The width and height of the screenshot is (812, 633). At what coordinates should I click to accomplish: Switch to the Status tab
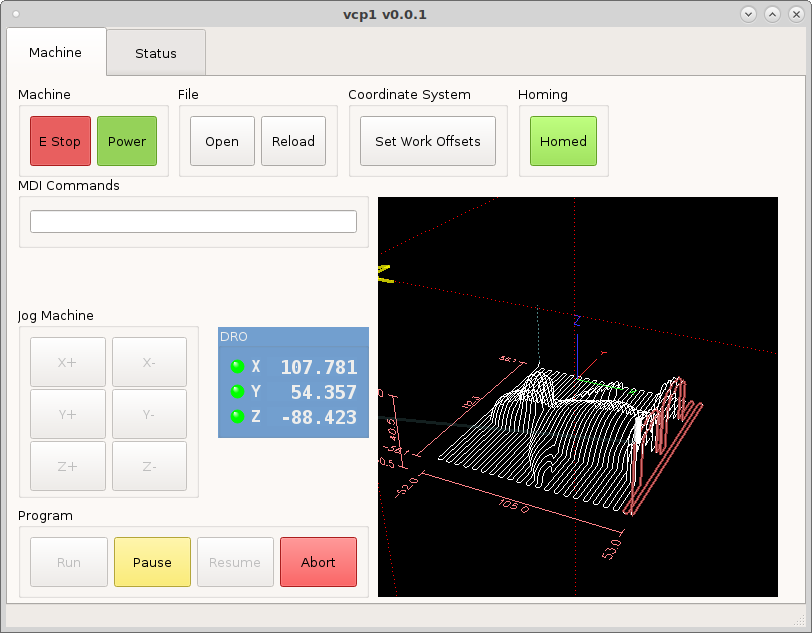coord(156,53)
